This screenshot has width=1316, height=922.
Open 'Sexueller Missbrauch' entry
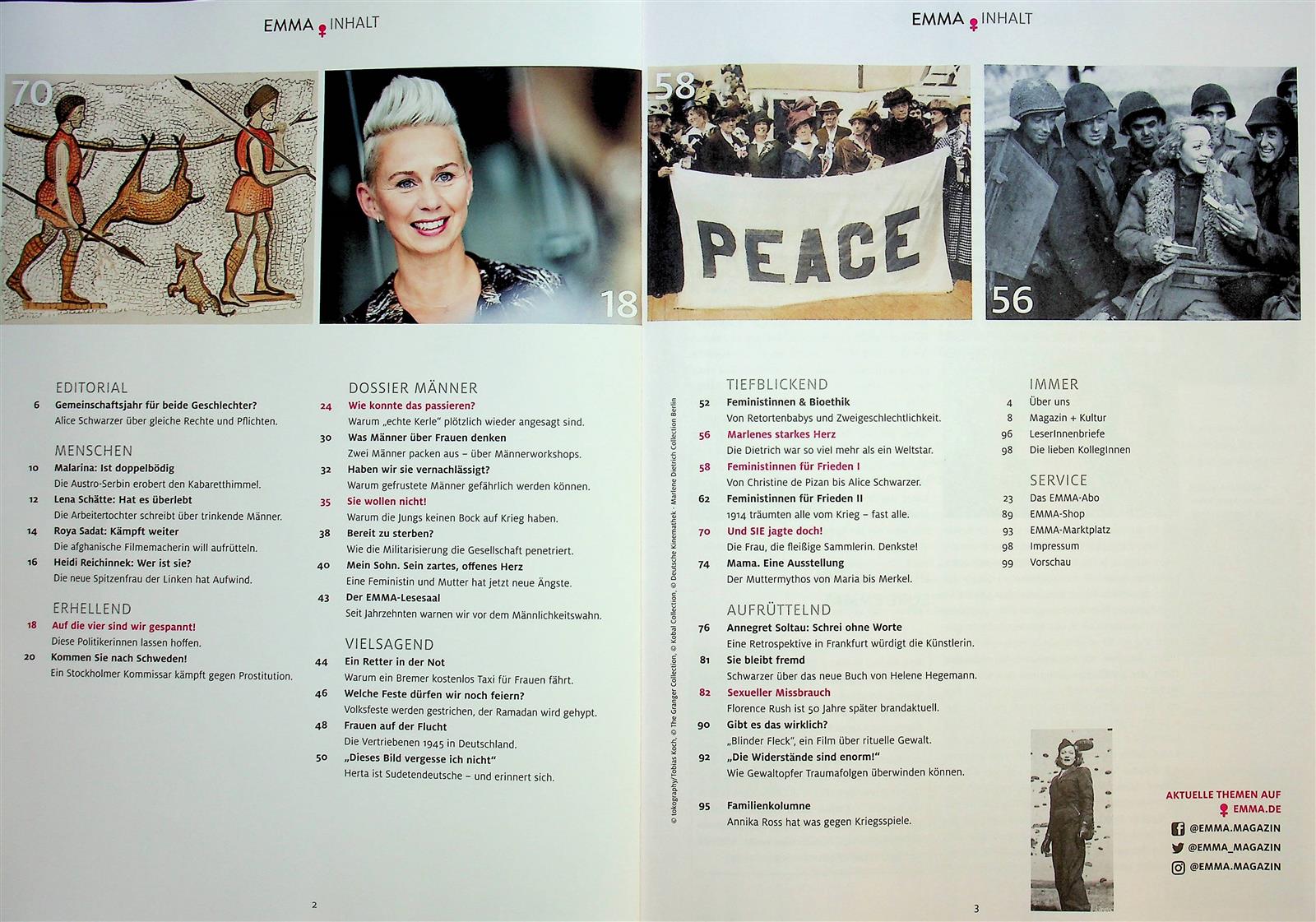[779, 693]
